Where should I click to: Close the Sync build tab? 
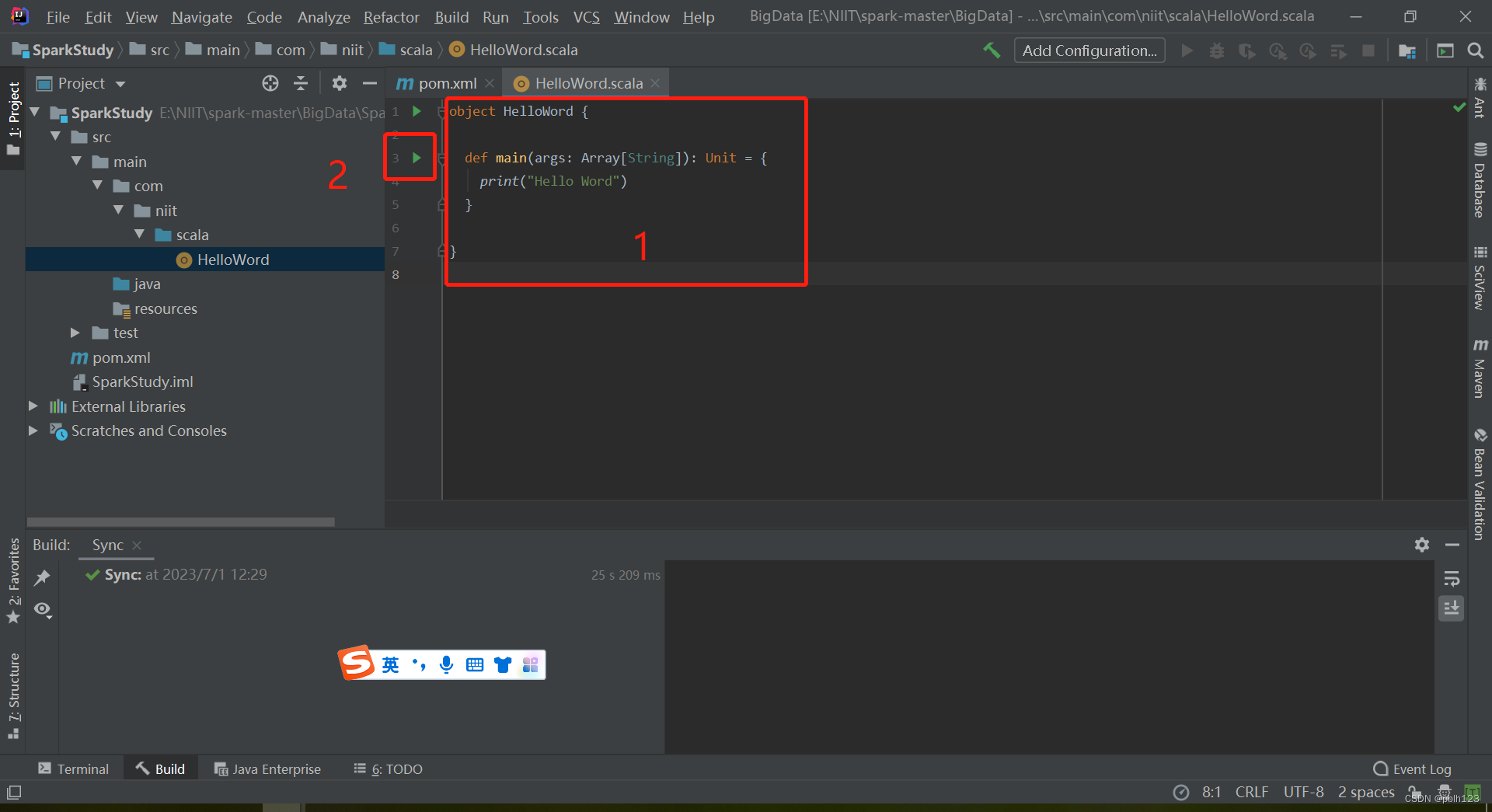(137, 545)
